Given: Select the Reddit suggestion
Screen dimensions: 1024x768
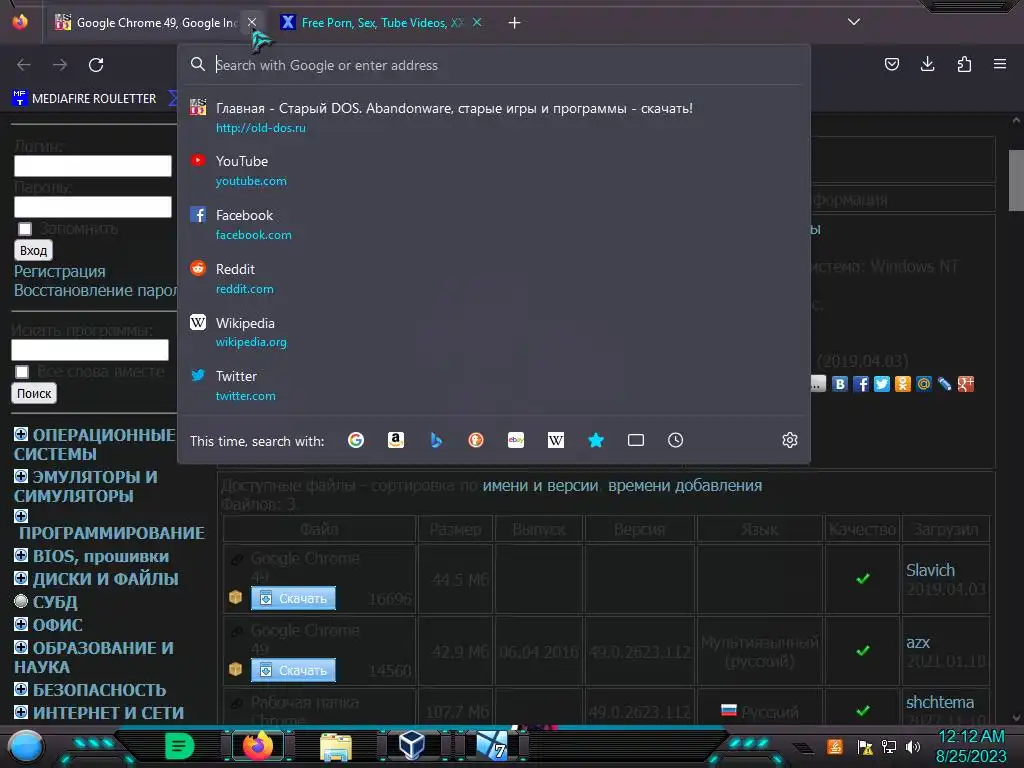Looking at the screenshot, I should pyautogui.click(x=494, y=278).
